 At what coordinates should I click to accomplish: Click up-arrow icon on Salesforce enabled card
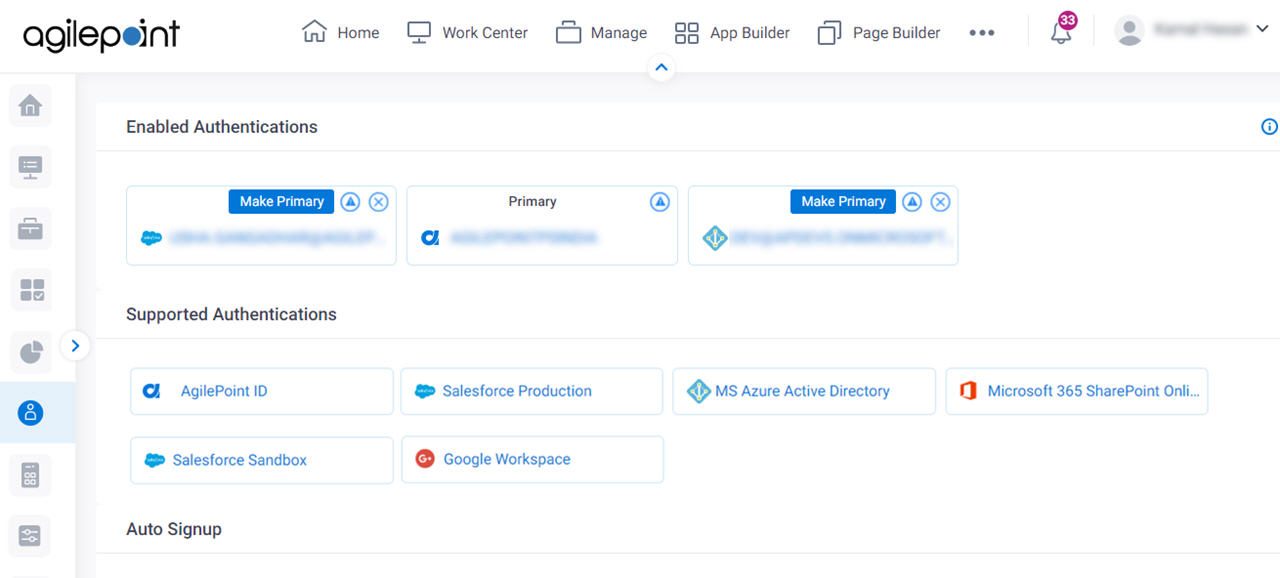(x=350, y=202)
